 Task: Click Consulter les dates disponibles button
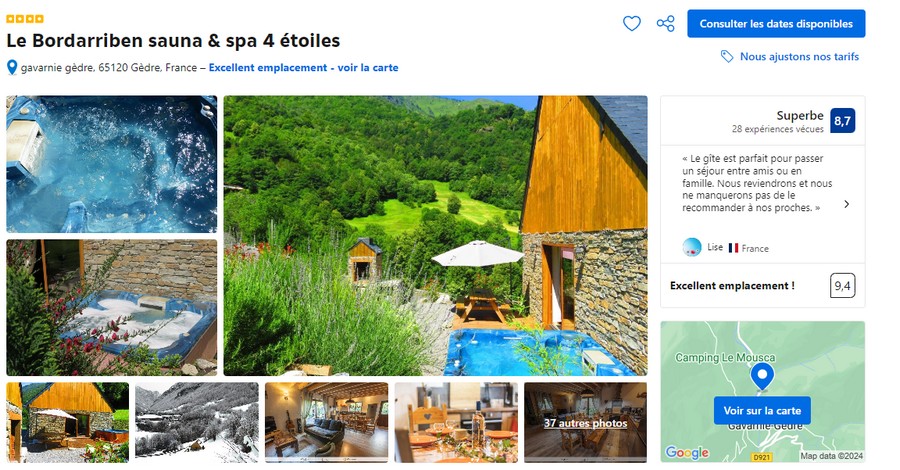[776, 24]
